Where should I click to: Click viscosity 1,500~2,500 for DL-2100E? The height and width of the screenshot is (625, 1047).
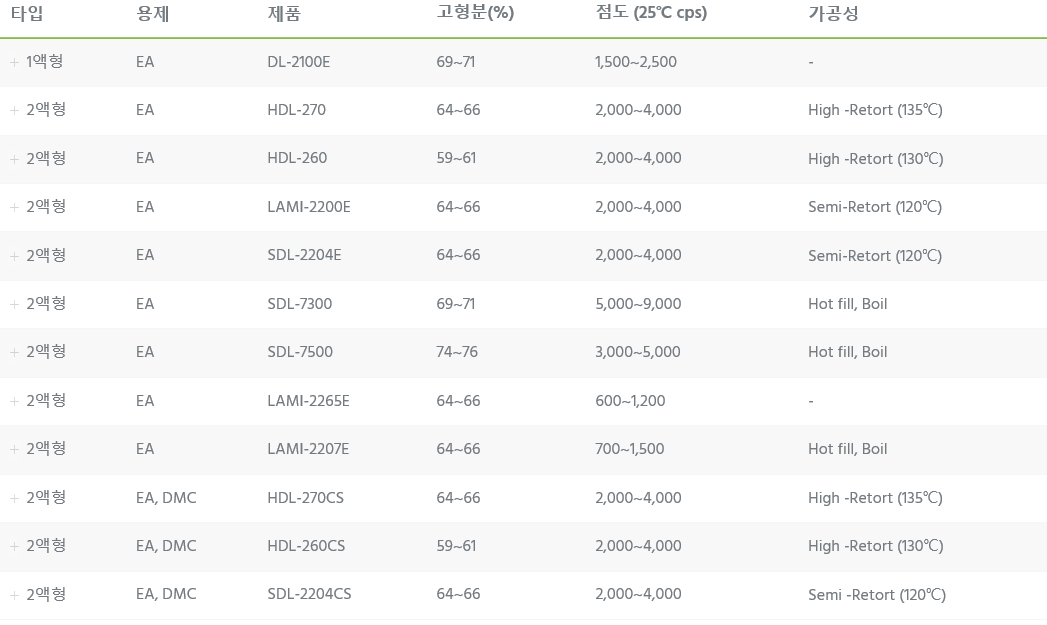tap(636, 62)
